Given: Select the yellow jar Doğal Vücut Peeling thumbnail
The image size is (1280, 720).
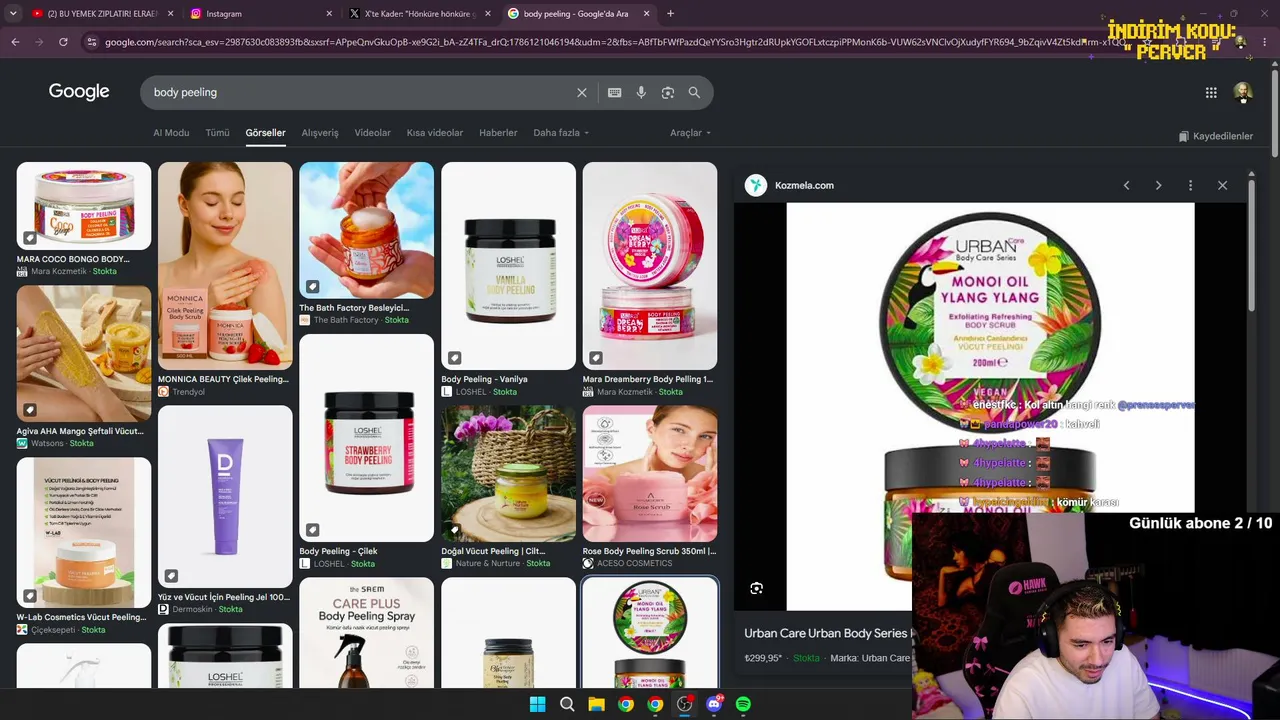Looking at the screenshot, I should (509, 474).
